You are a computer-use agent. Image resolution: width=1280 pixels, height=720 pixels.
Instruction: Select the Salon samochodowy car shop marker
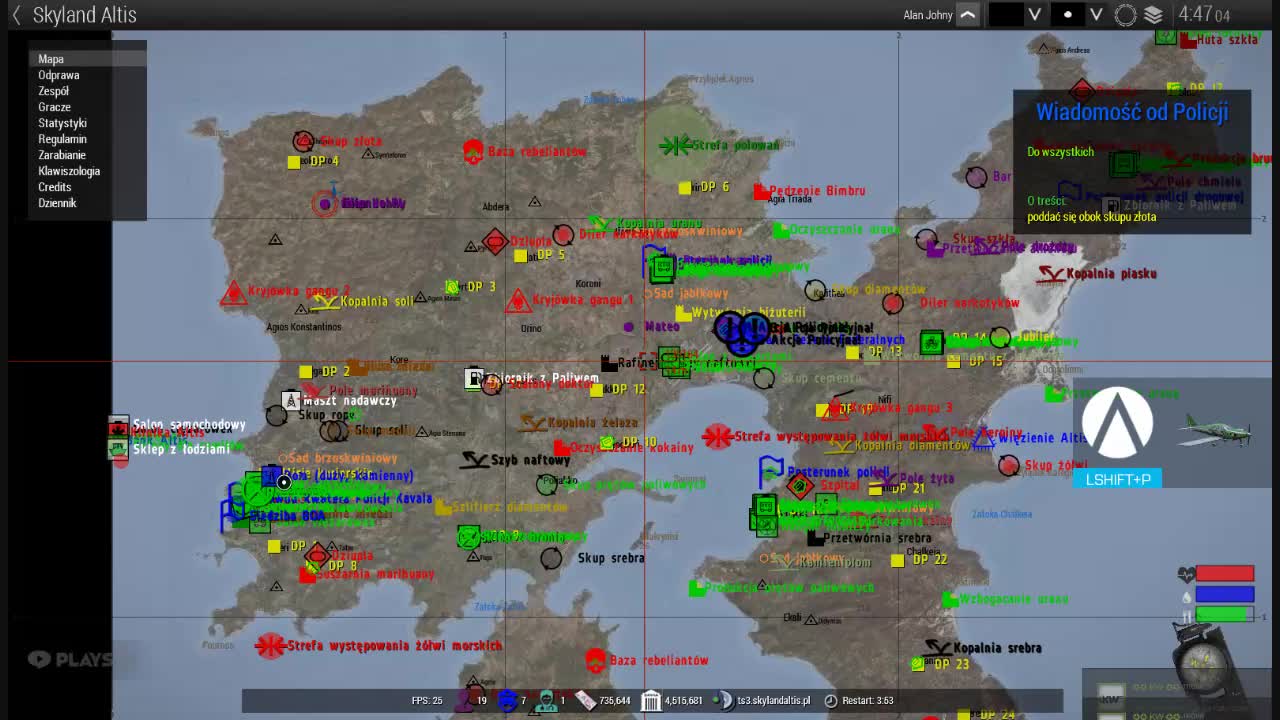tap(119, 426)
